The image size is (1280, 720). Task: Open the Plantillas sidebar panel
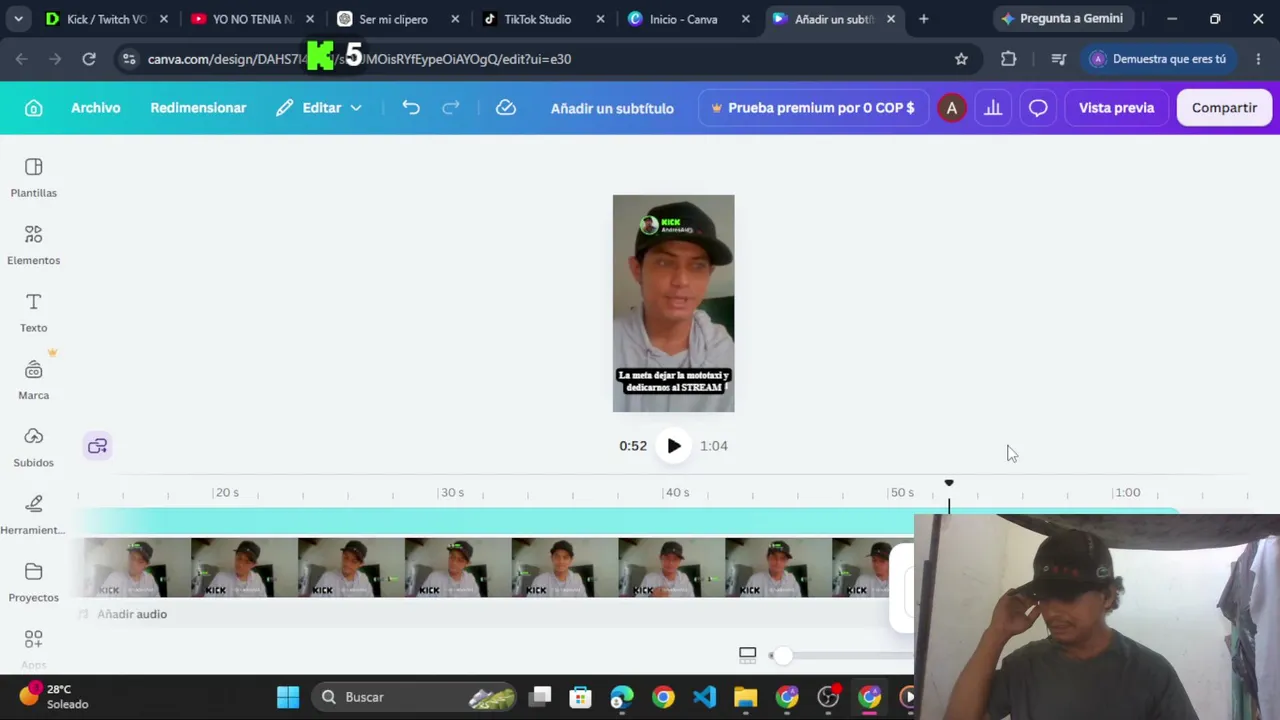[34, 177]
